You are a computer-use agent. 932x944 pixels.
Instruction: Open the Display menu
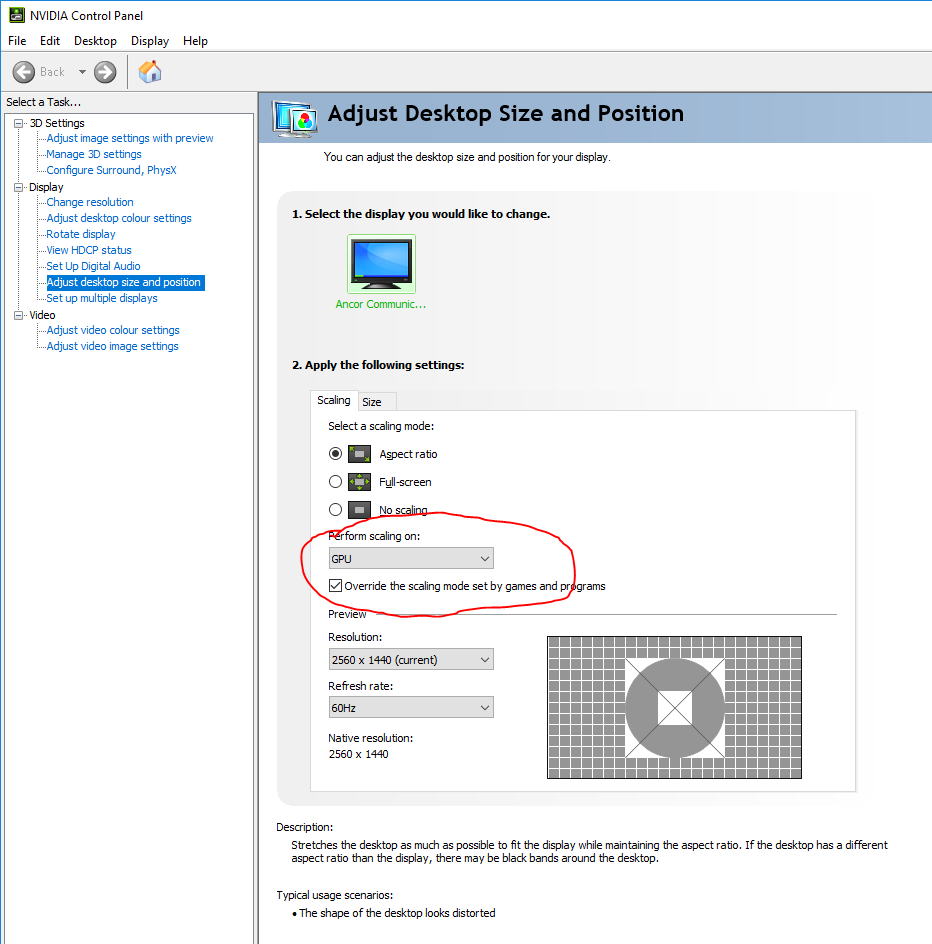150,40
